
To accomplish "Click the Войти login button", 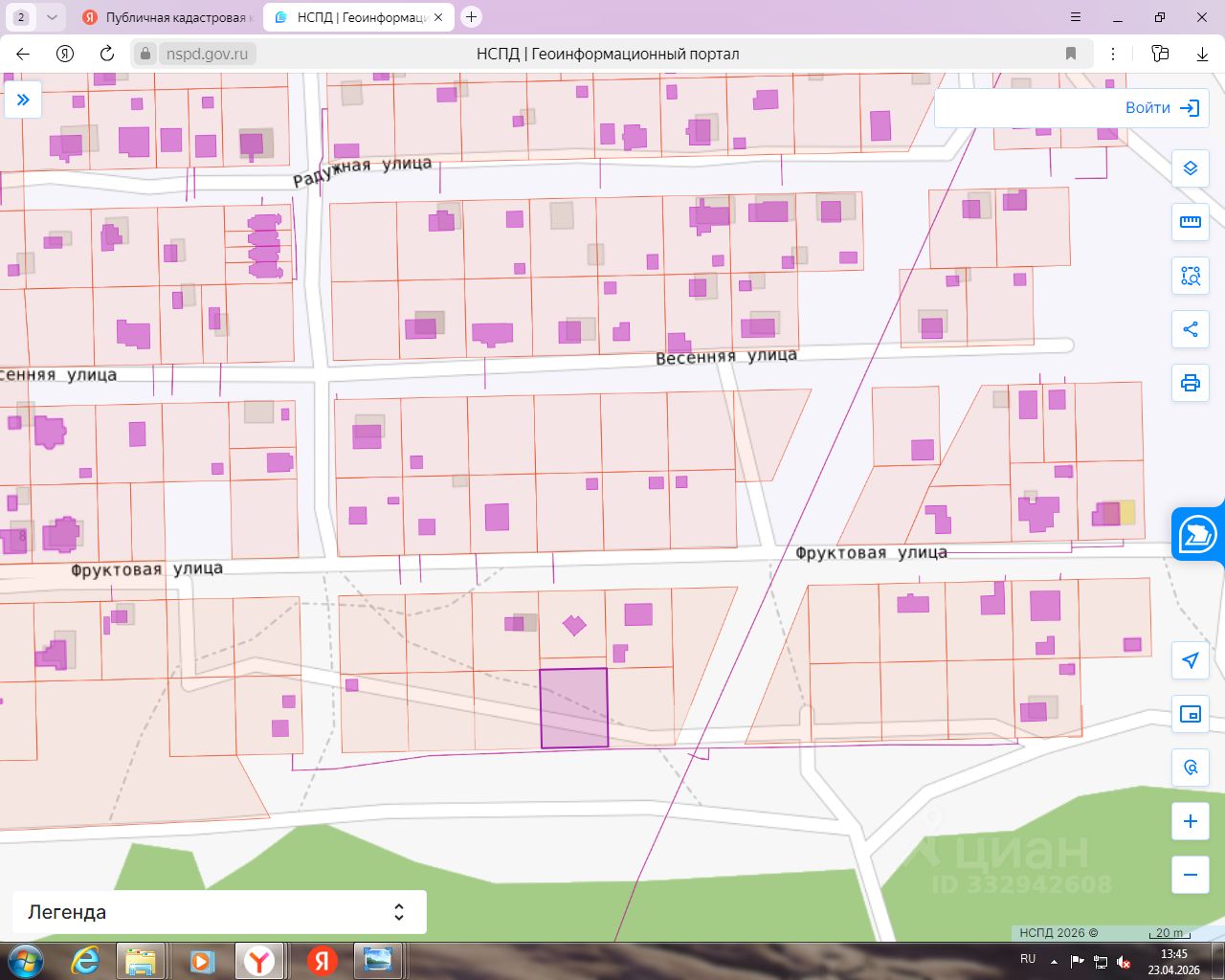I will [1162, 108].
